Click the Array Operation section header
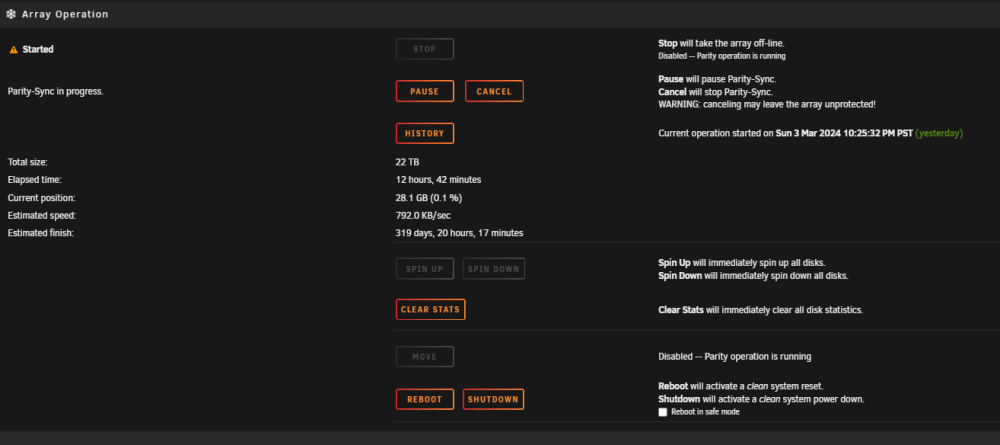Viewport: 1000px width, 445px height. point(500,14)
